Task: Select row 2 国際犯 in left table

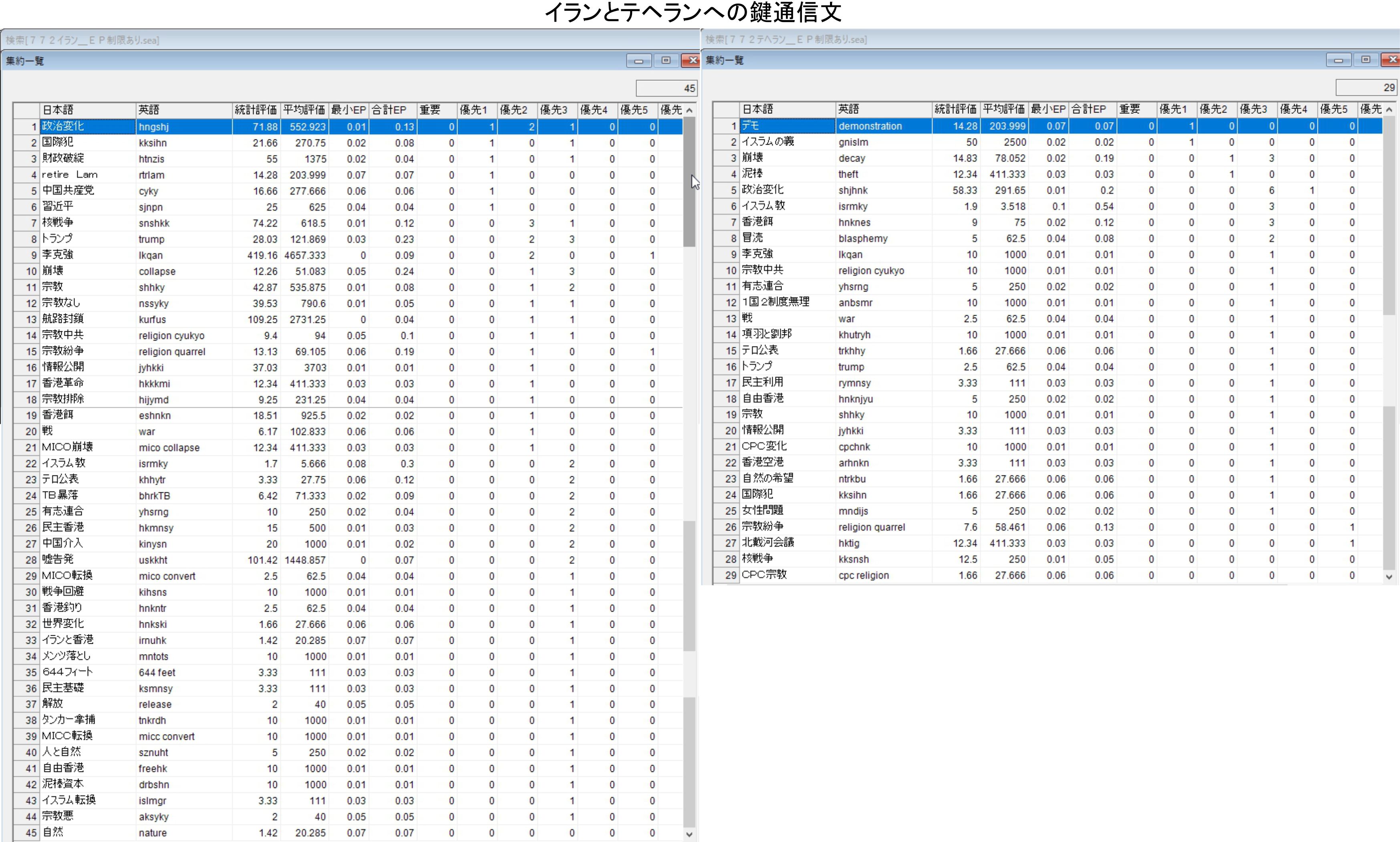Action: (x=85, y=143)
